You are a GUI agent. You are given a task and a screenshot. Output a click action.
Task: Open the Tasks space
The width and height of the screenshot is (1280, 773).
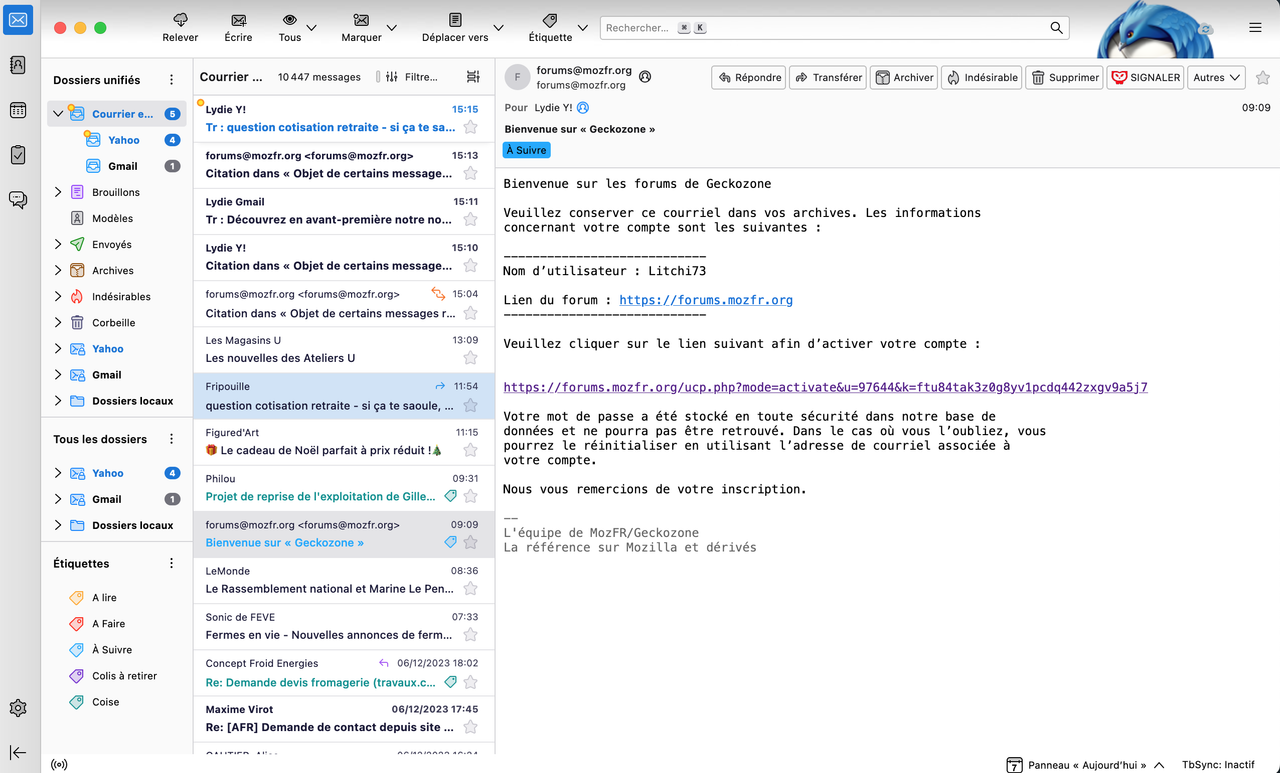[18, 155]
